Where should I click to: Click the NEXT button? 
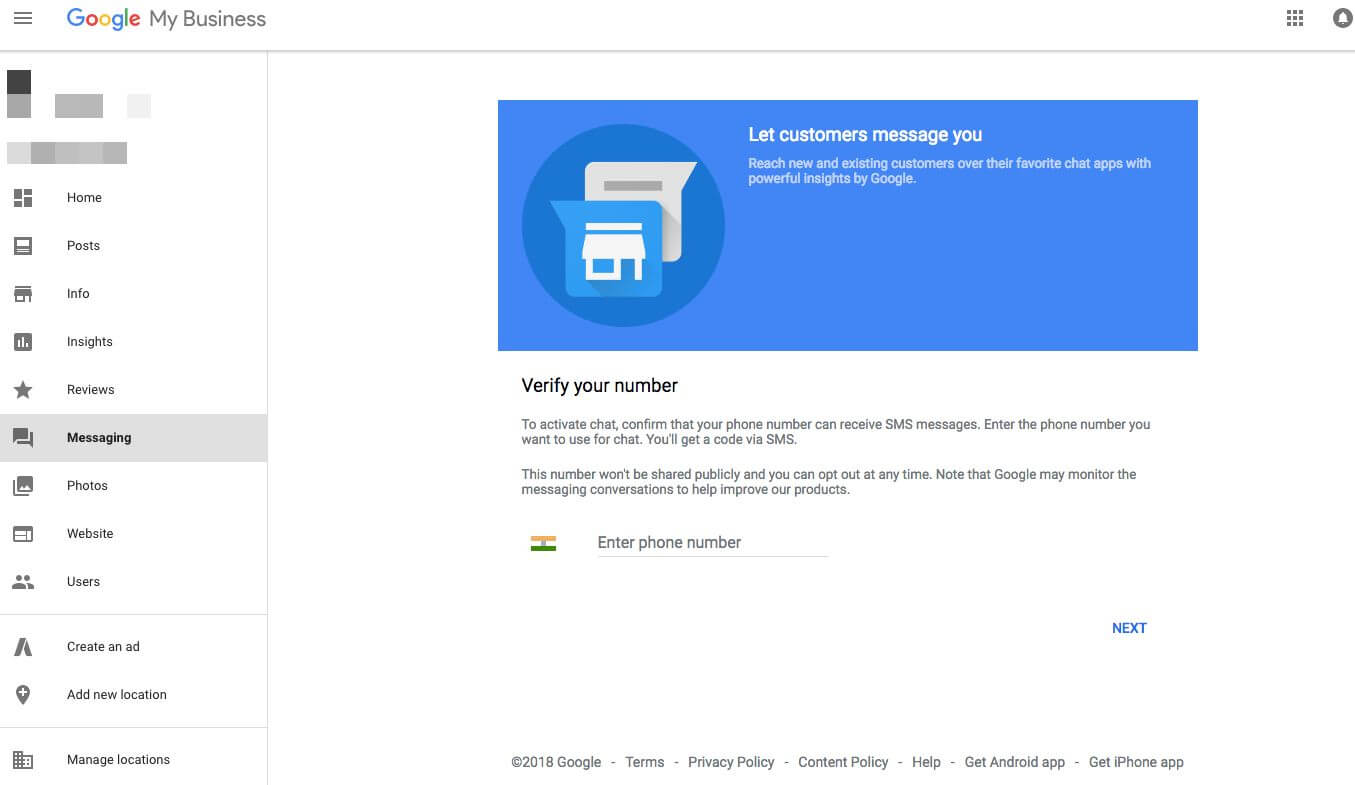pyautogui.click(x=1129, y=628)
